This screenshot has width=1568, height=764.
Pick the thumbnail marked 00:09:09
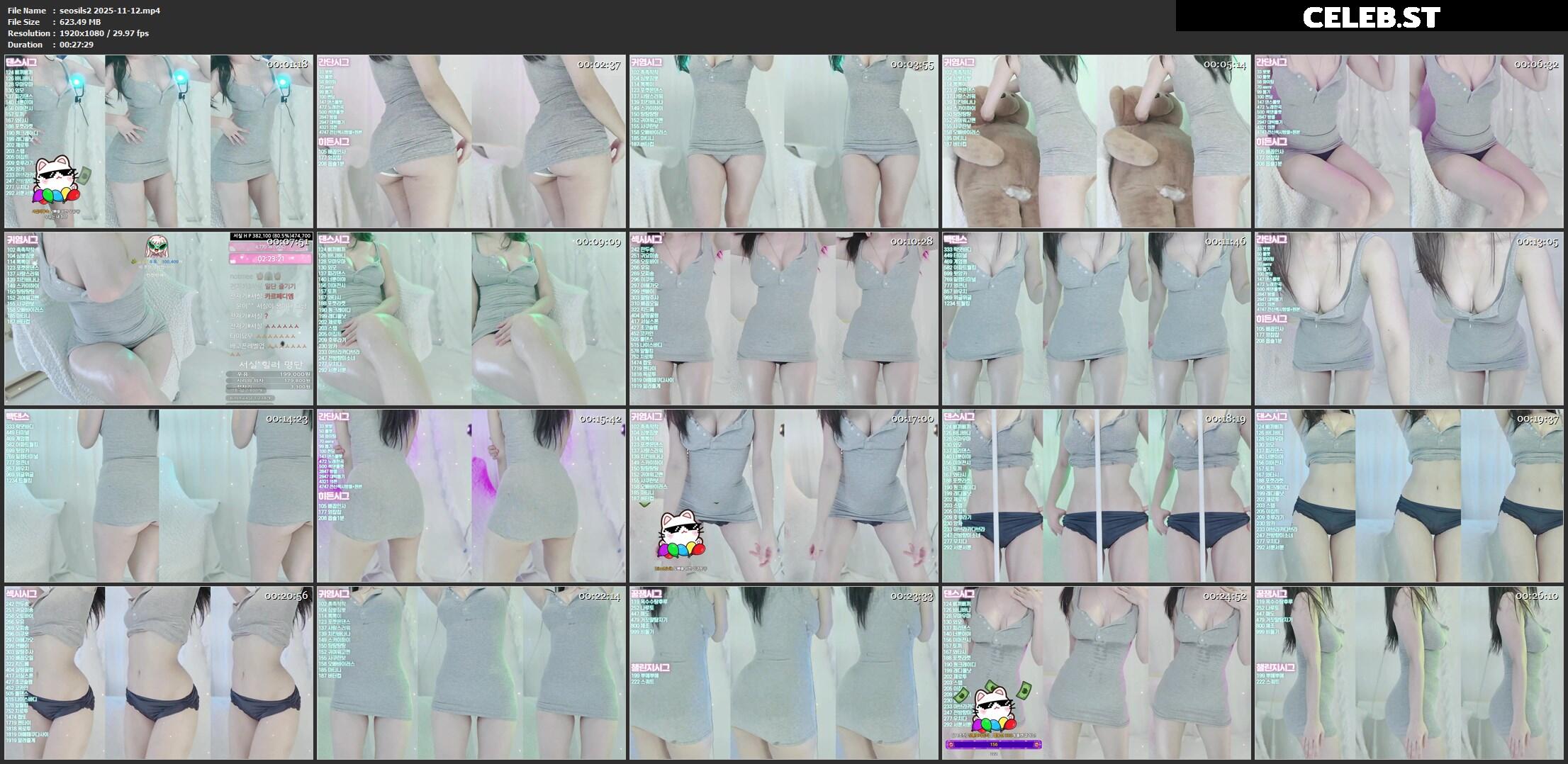click(471, 319)
